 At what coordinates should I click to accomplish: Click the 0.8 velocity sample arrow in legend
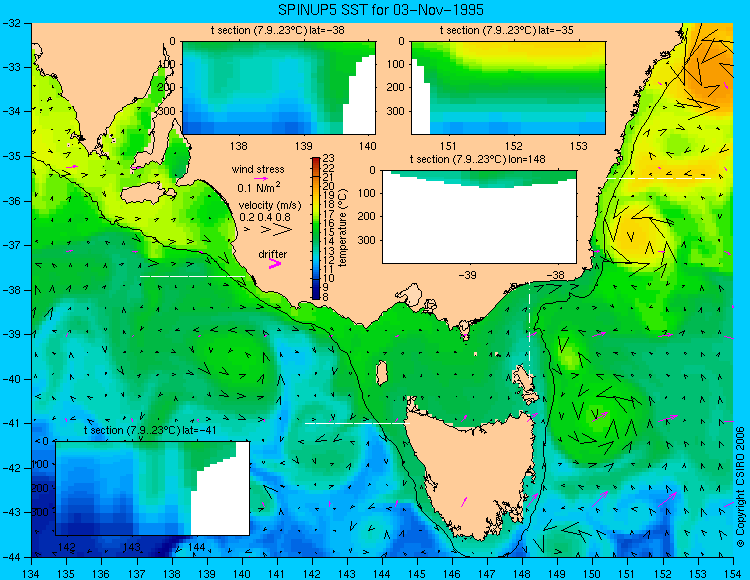pyautogui.click(x=282, y=230)
